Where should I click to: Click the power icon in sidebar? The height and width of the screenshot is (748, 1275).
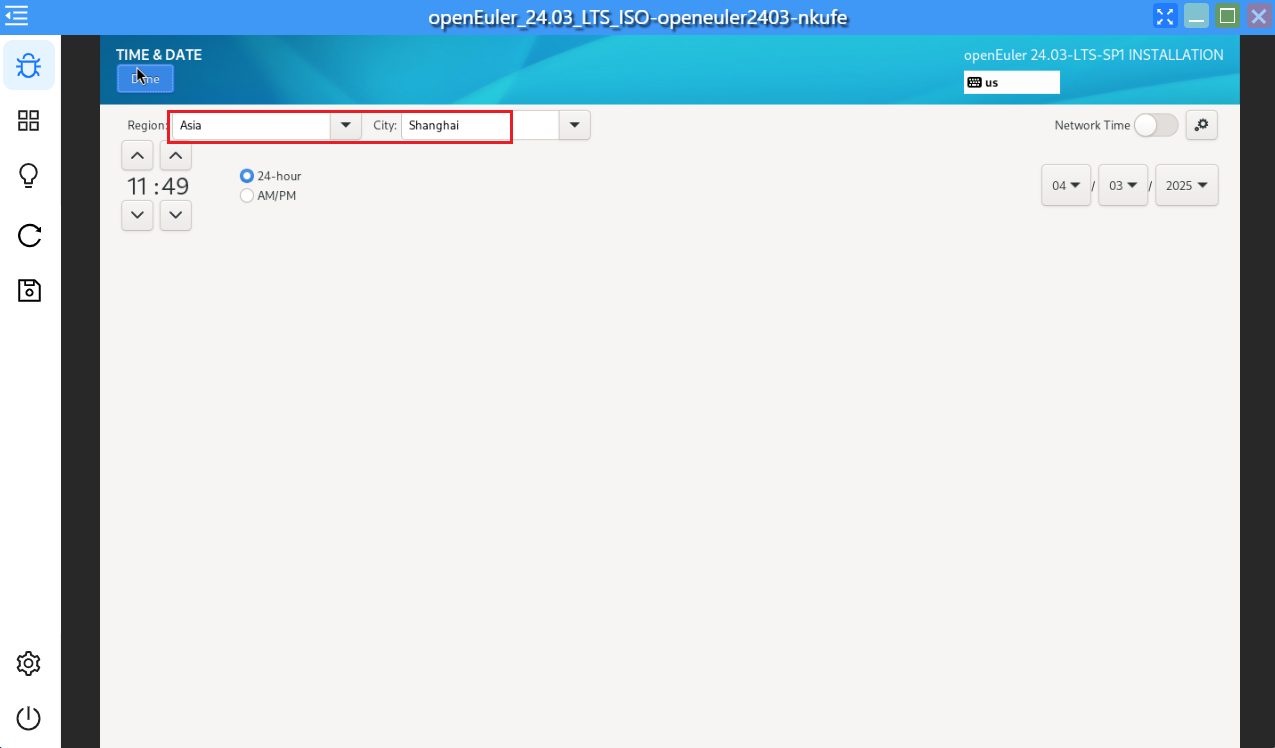click(29, 718)
